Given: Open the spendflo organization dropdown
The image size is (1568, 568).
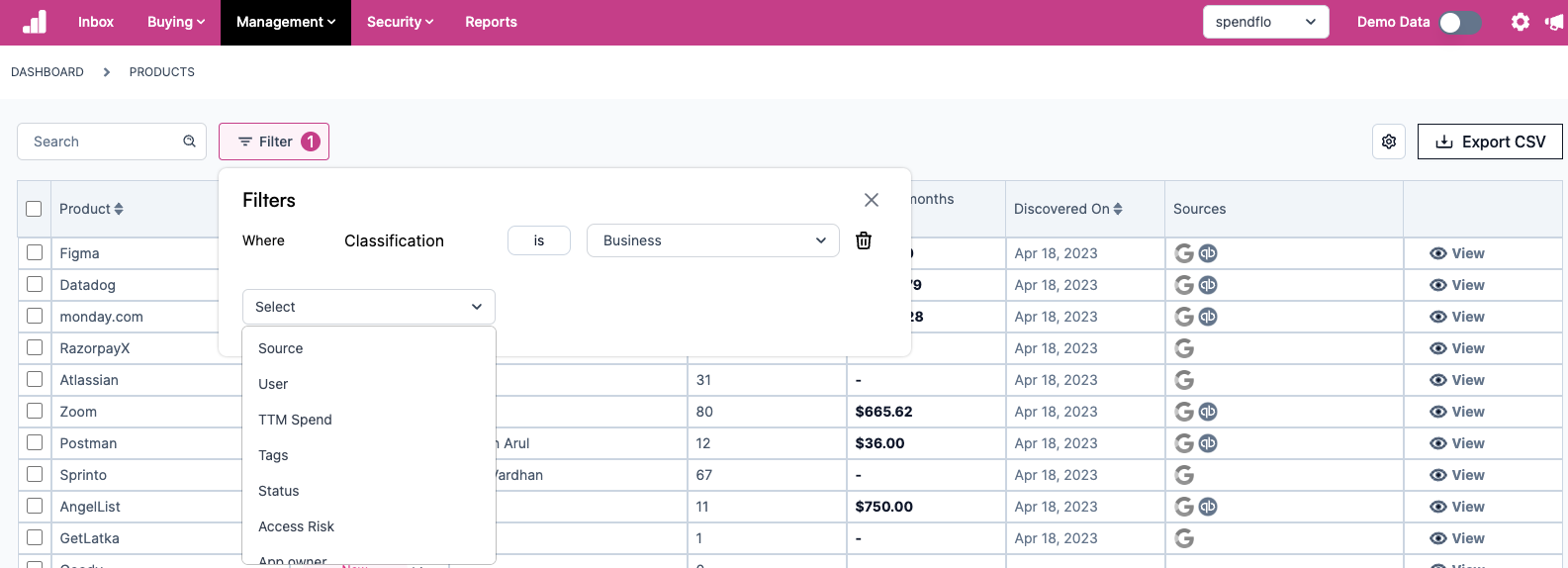Looking at the screenshot, I should click(x=1265, y=22).
